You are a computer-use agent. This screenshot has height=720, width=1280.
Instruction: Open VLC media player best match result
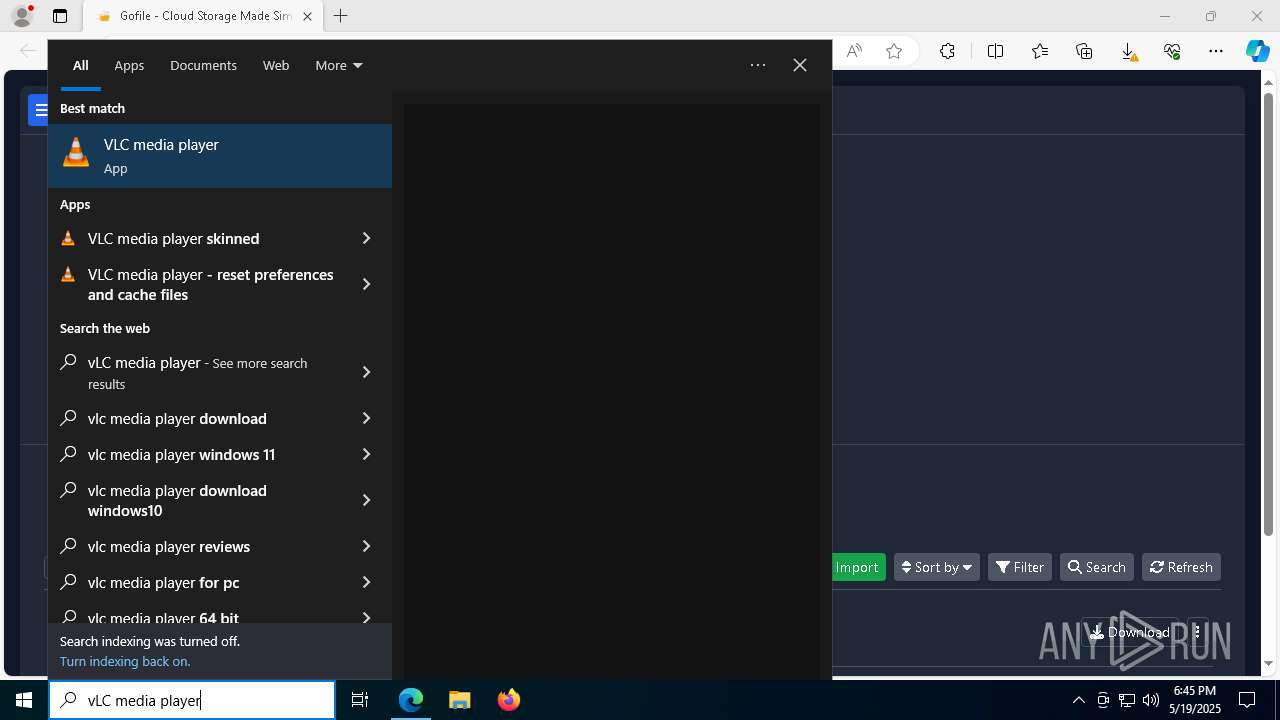pyautogui.click(x=220, y=156)
